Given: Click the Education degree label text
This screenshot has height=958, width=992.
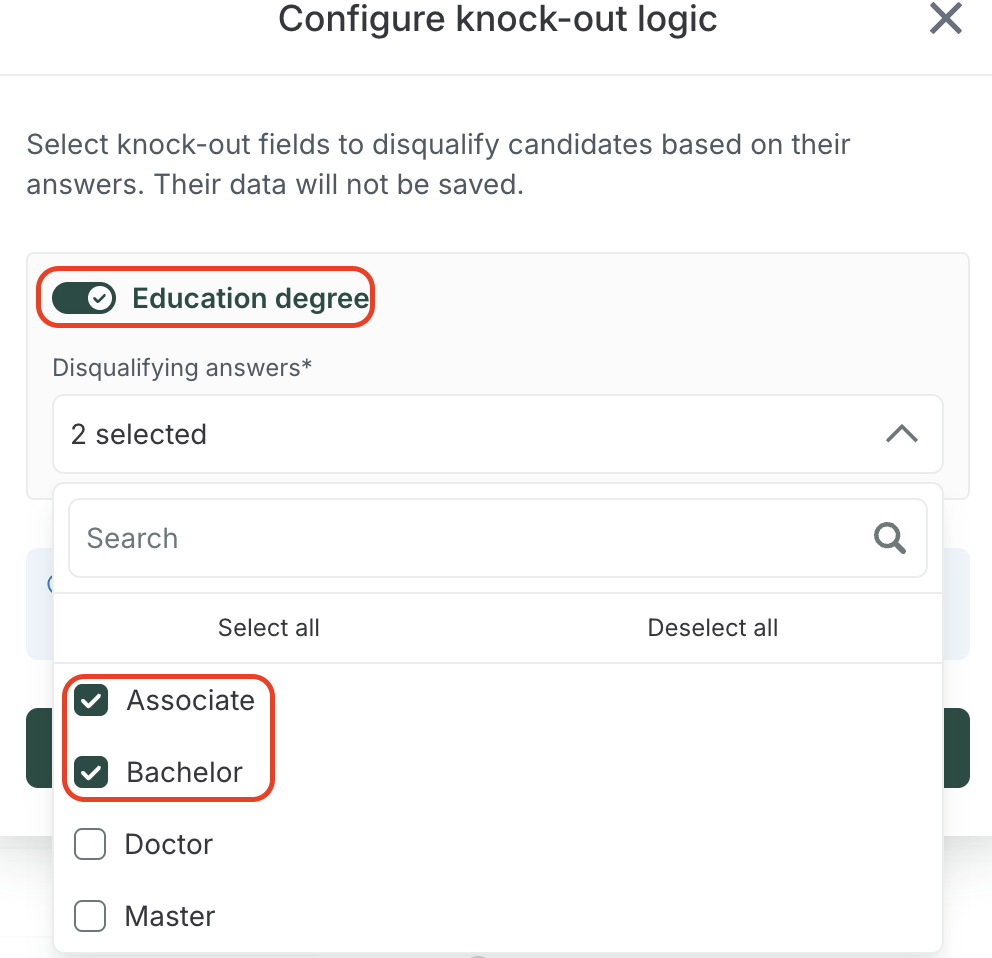Looking at the screenshot, I should pyautogui.click(x=250, y=298).
